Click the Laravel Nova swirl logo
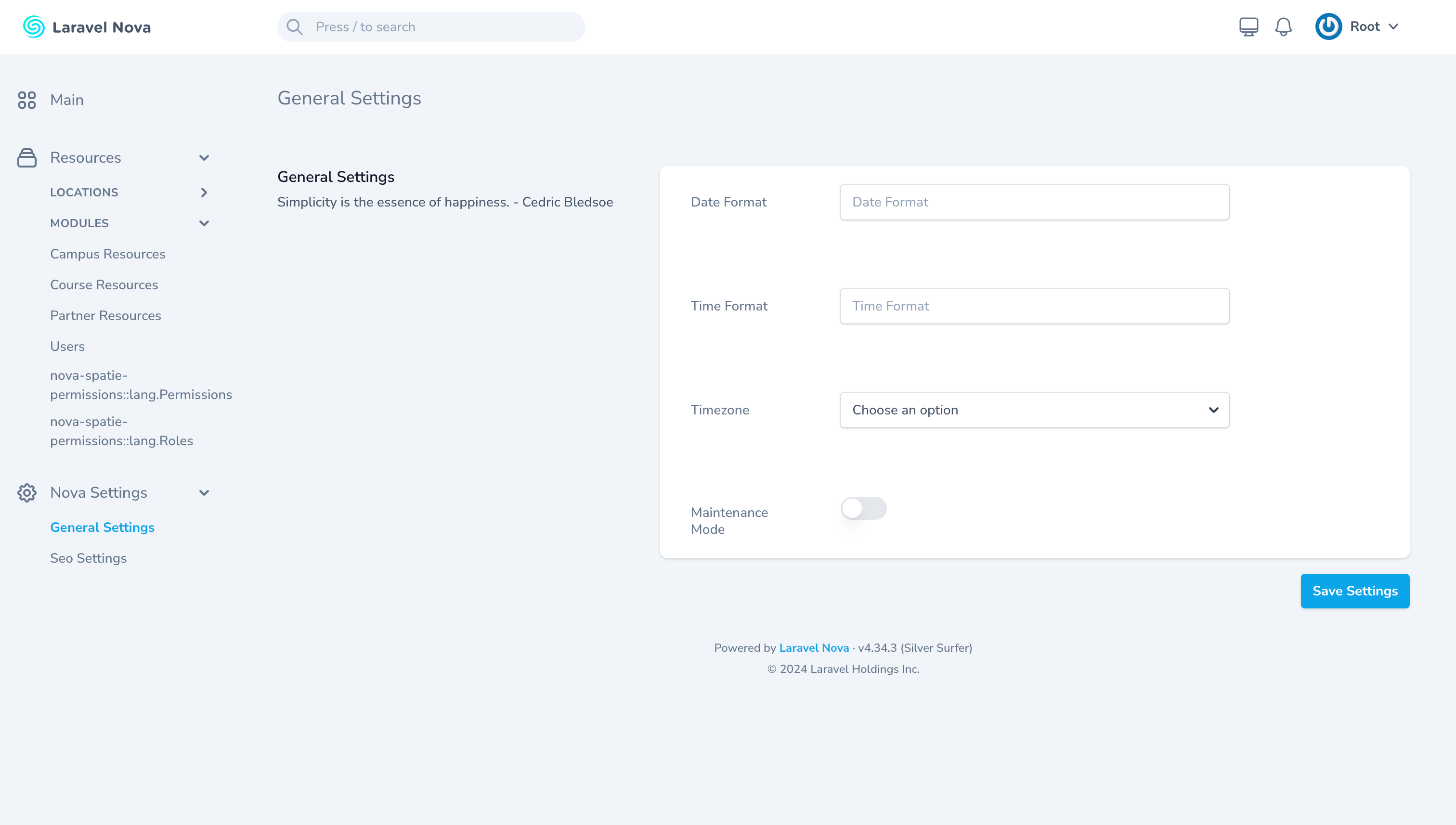The image size is (1456, 825). (x=33, y=27)
